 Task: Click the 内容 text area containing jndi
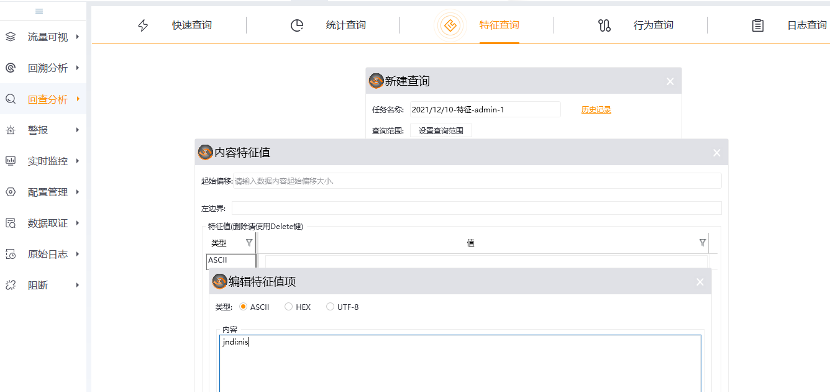tap(461, 363)
